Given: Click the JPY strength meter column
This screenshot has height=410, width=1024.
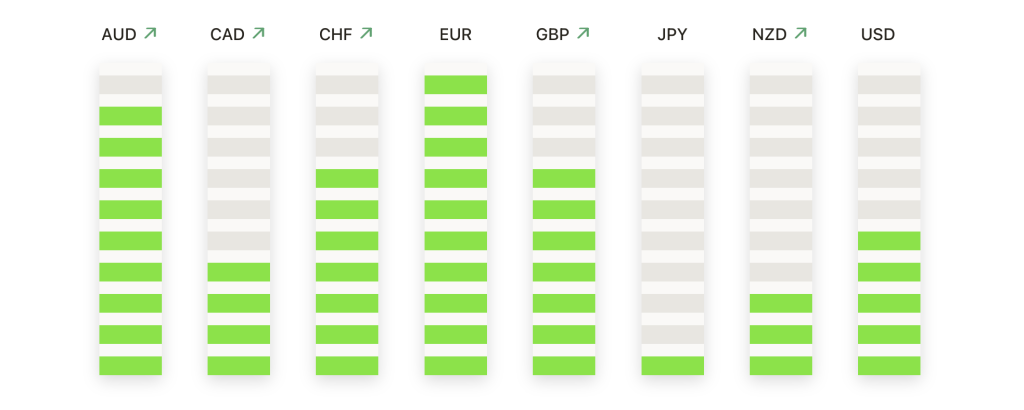Looking at the screenshot, I should (672, 225).
